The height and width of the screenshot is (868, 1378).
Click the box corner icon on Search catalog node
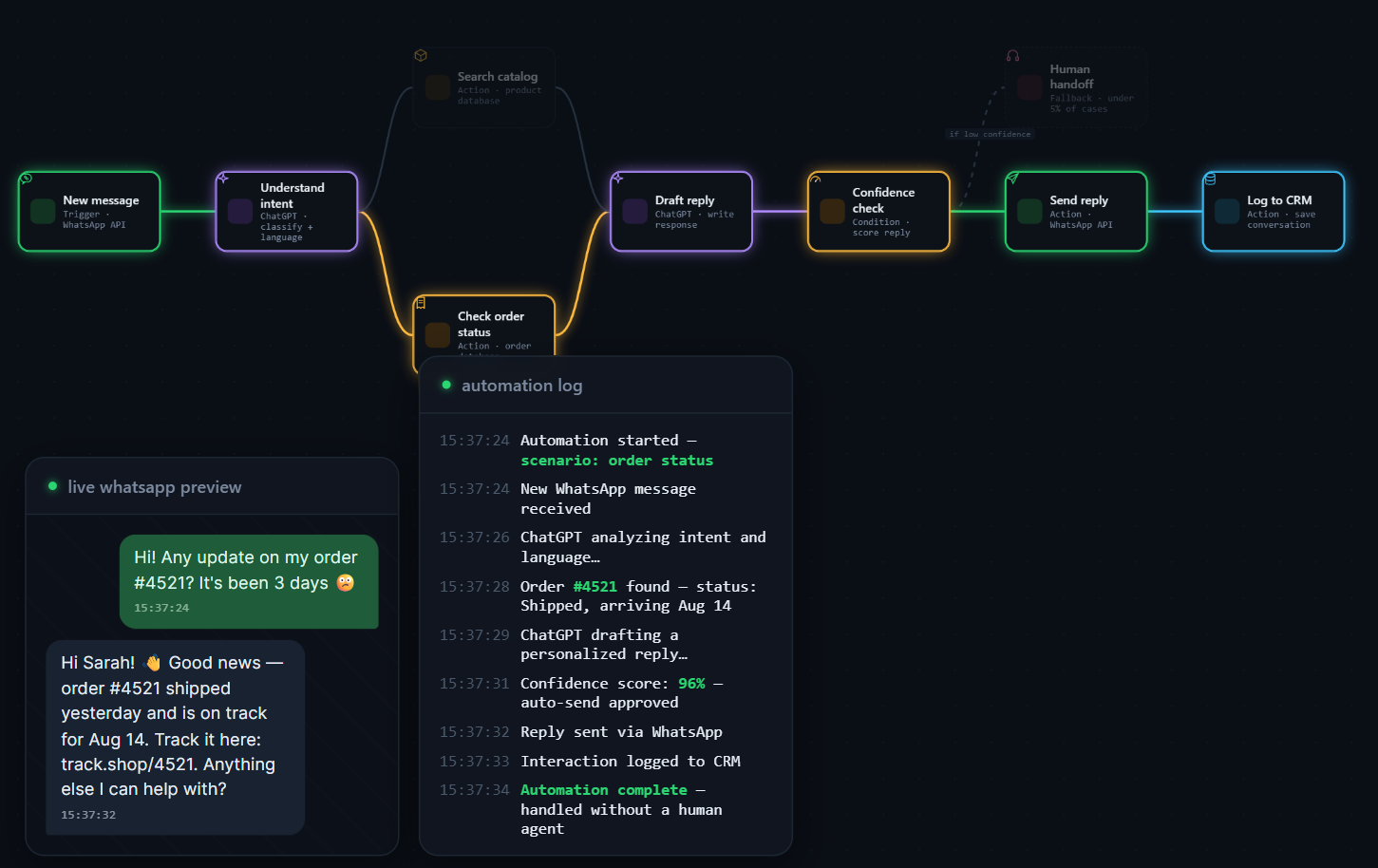pos(421,55)
